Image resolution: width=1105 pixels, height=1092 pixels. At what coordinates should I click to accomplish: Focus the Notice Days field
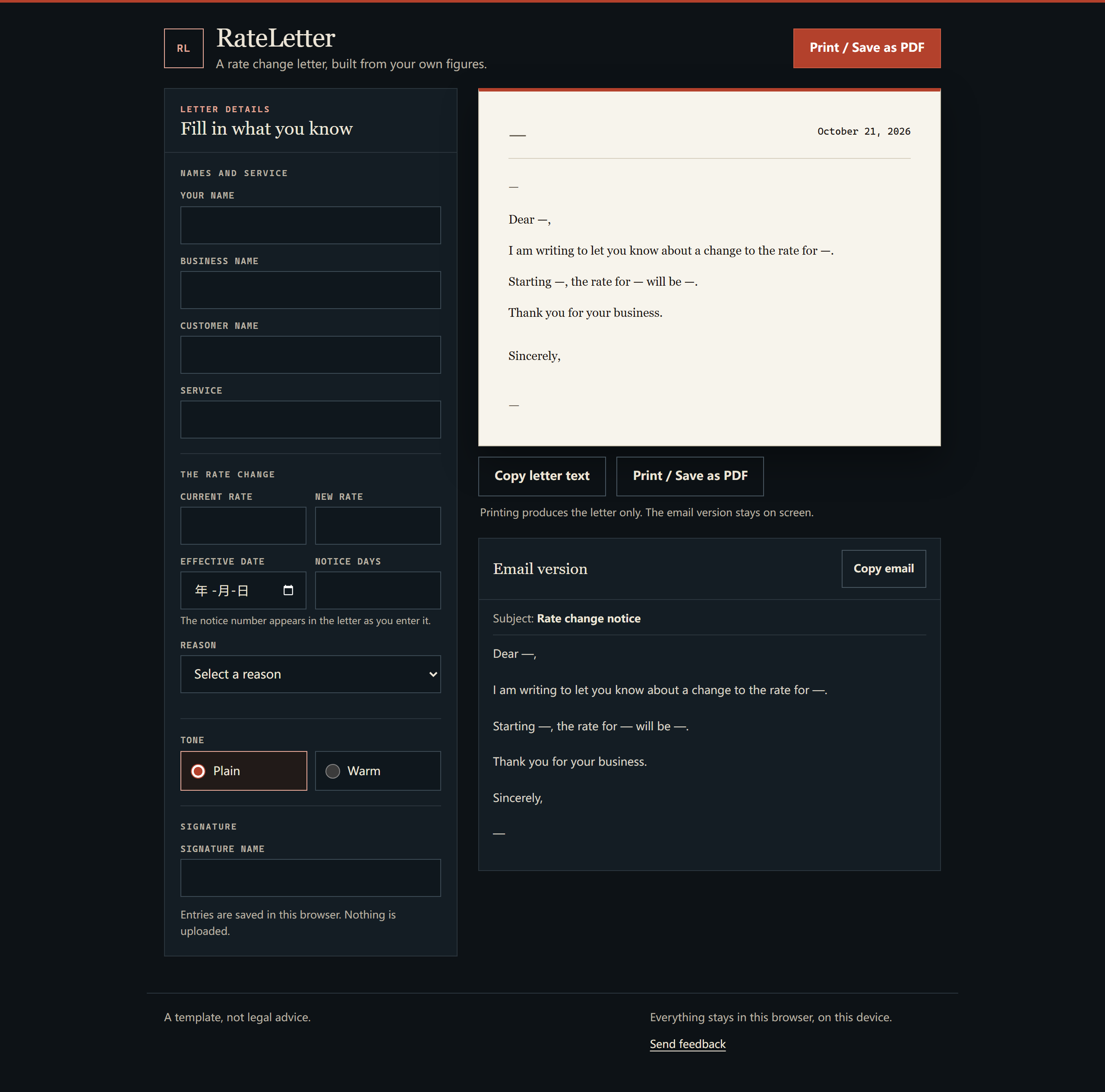[378, 590]
